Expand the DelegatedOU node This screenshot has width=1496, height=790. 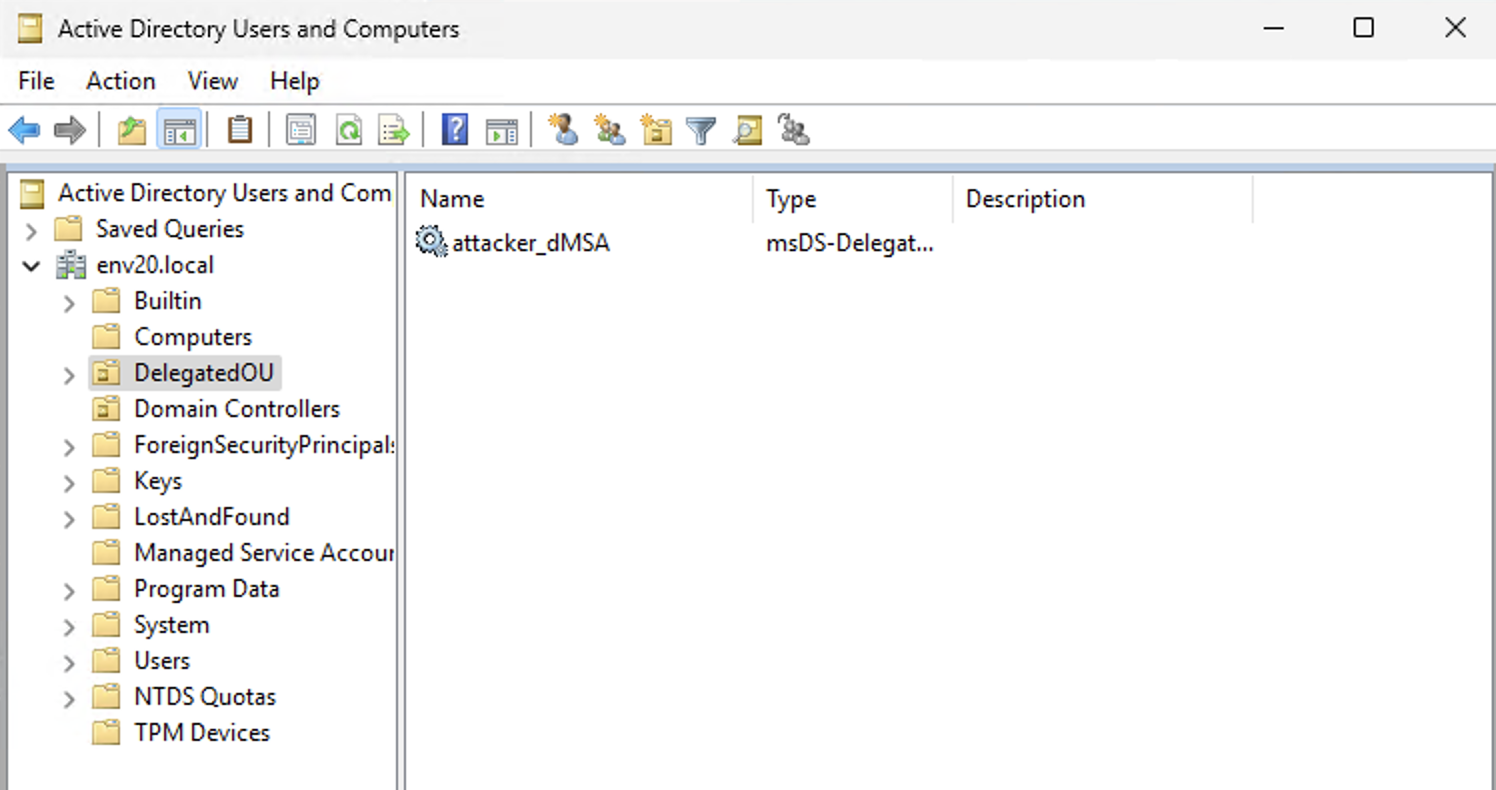[69, 375]
